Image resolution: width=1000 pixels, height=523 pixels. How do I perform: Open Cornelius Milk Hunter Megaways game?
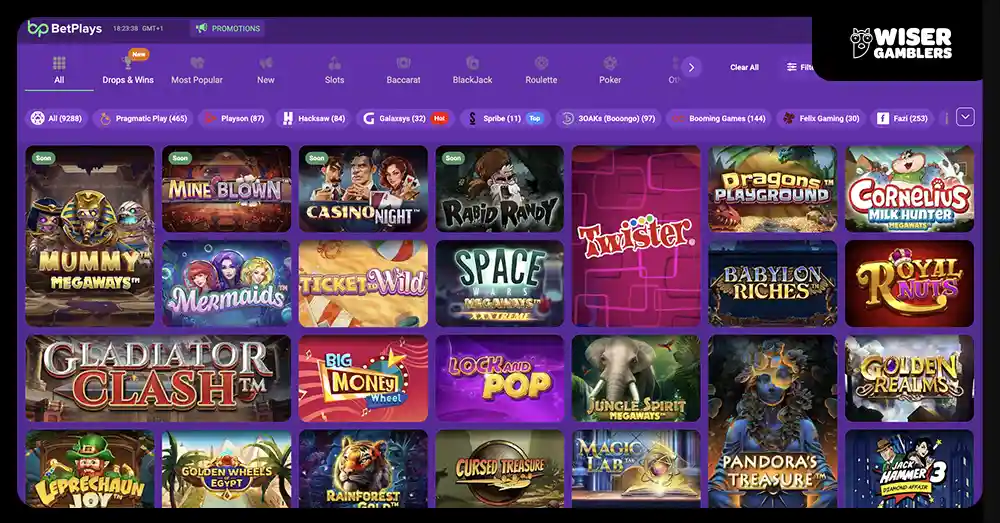909,189
